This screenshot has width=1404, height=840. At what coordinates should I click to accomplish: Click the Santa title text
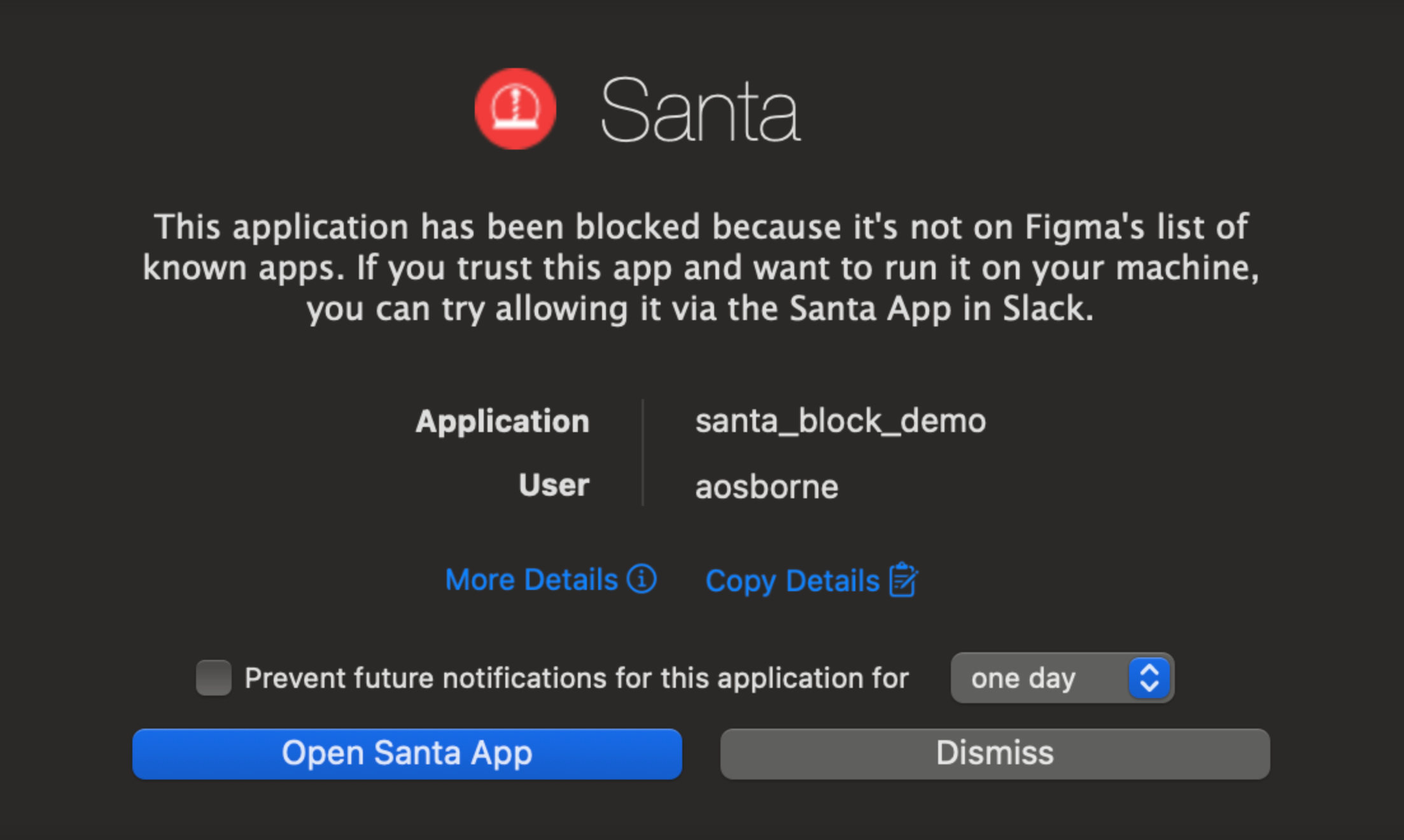(700, 109)
